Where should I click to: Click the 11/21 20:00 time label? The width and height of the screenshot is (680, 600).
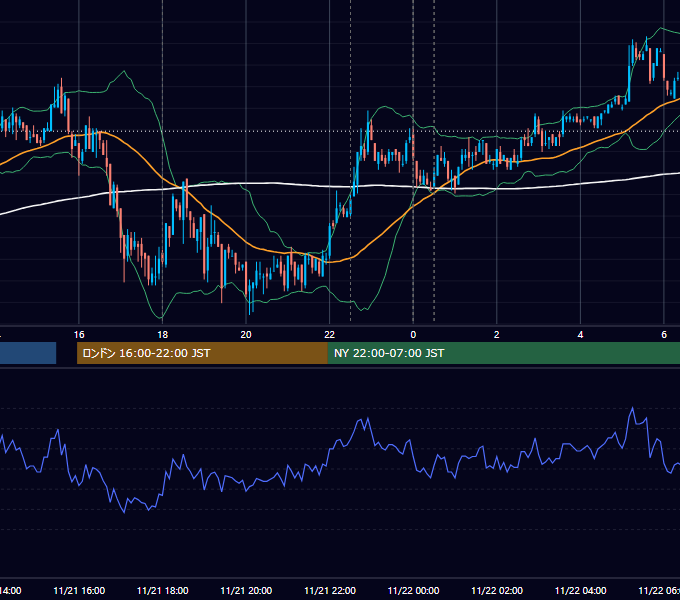246,590
